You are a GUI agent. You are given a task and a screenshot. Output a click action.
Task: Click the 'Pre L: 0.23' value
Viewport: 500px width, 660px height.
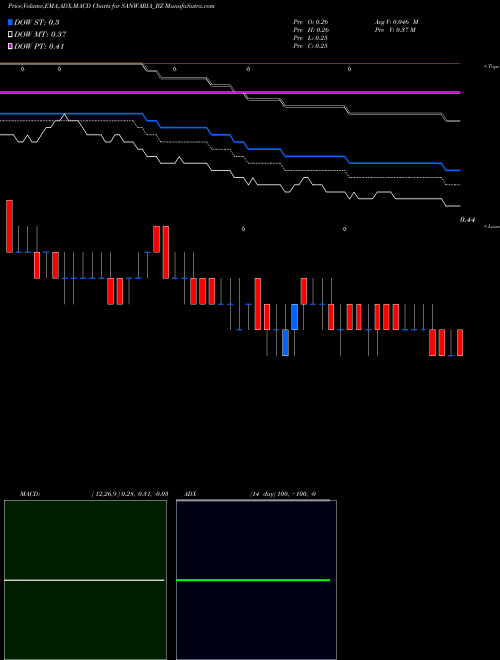311,38
